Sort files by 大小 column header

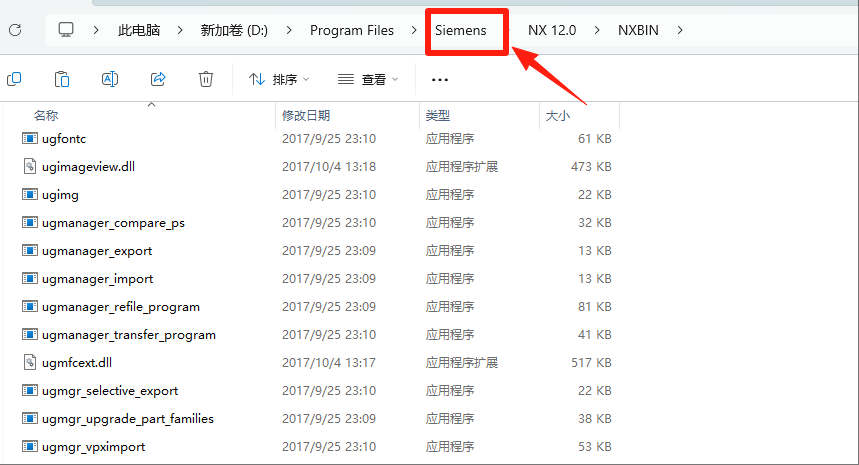557,116
